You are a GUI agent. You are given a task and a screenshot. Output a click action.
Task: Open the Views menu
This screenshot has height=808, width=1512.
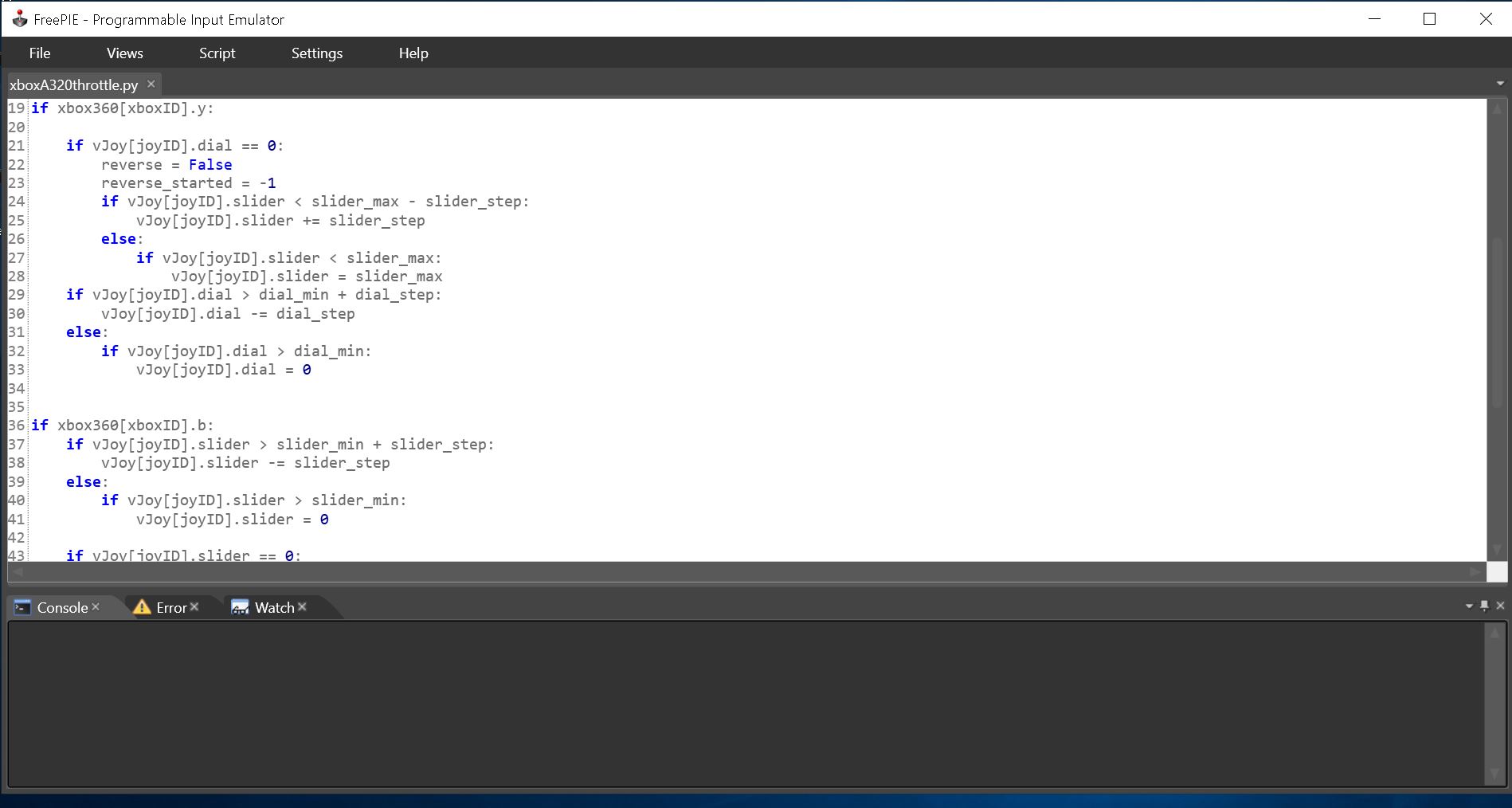click(x=125, y=53)
